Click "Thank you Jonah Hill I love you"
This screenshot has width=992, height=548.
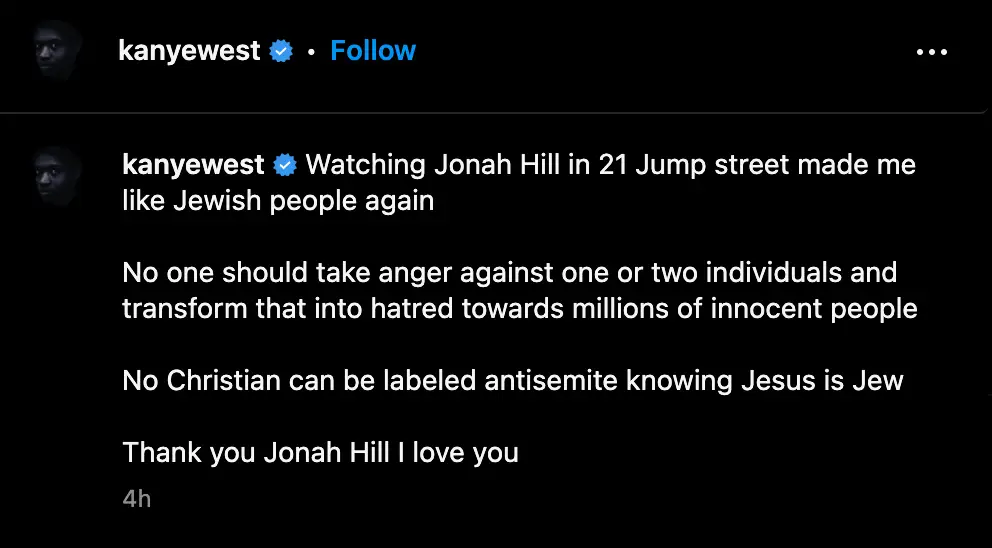(x=320, y=452)
